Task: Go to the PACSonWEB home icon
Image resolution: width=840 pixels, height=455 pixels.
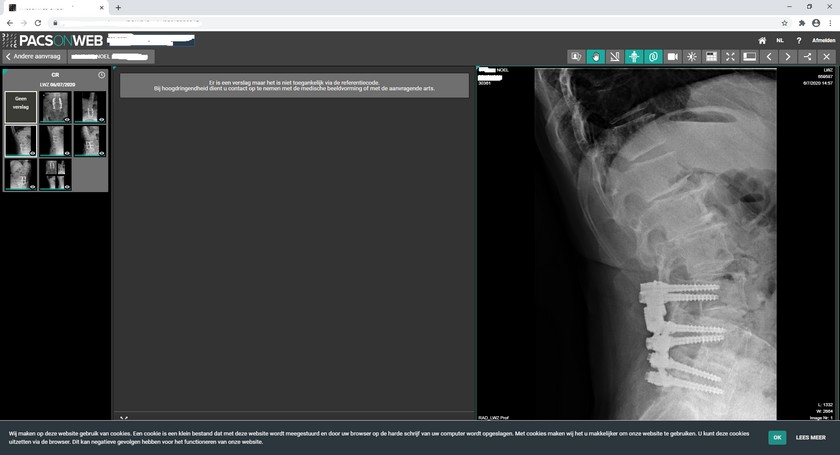Action: 762,40
